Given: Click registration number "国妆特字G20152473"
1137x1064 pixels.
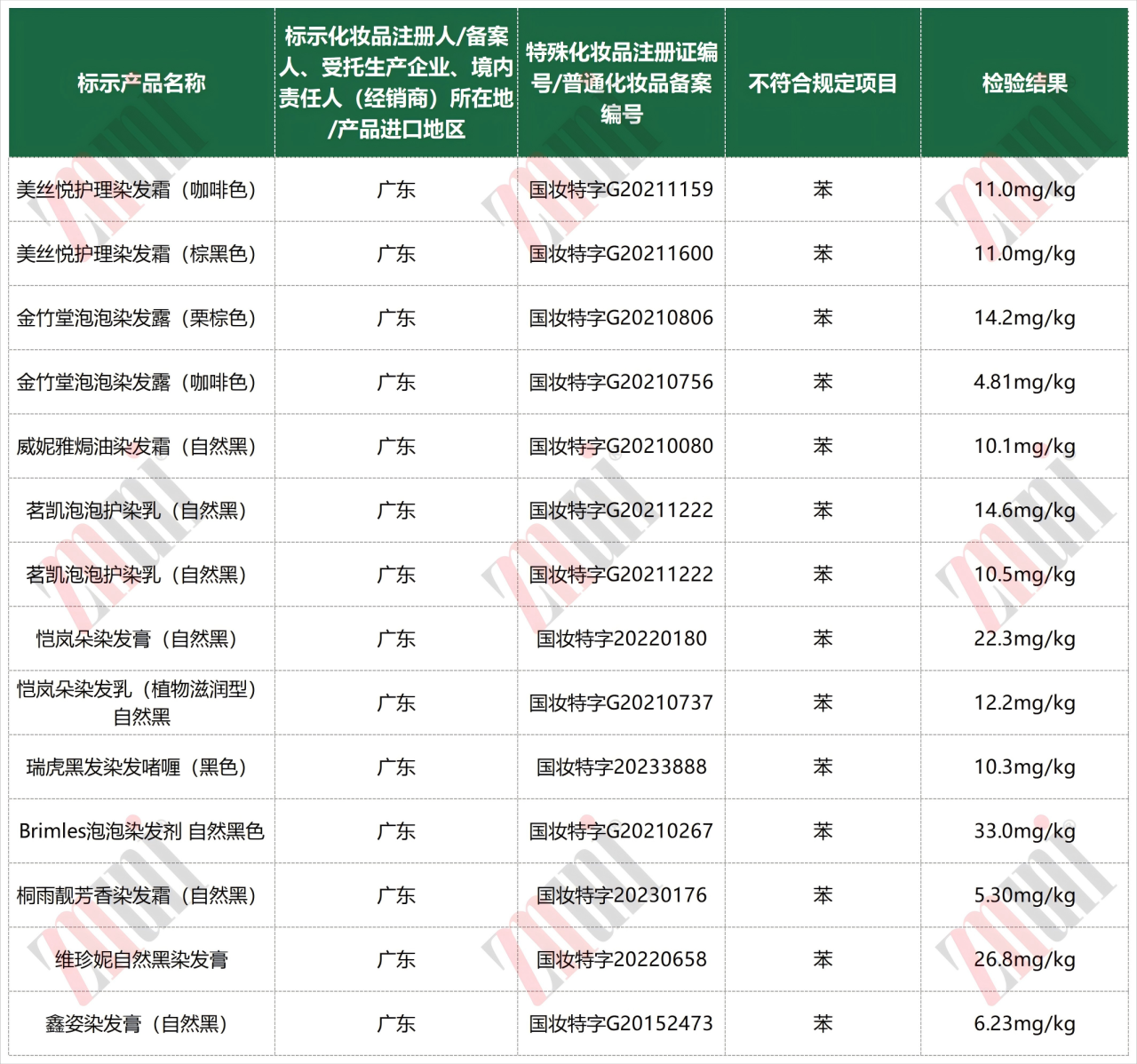Looking at the screenshot, I should coord(621,1024).
